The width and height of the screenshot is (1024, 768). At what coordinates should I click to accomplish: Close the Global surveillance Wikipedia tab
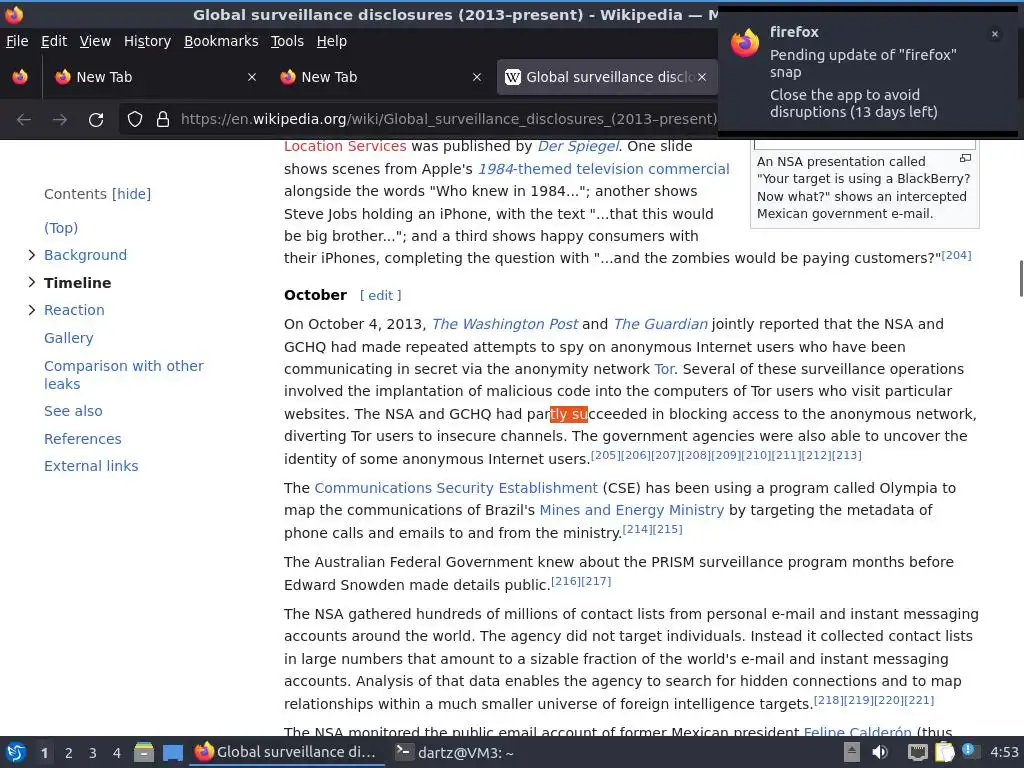[x=701, y=77]
